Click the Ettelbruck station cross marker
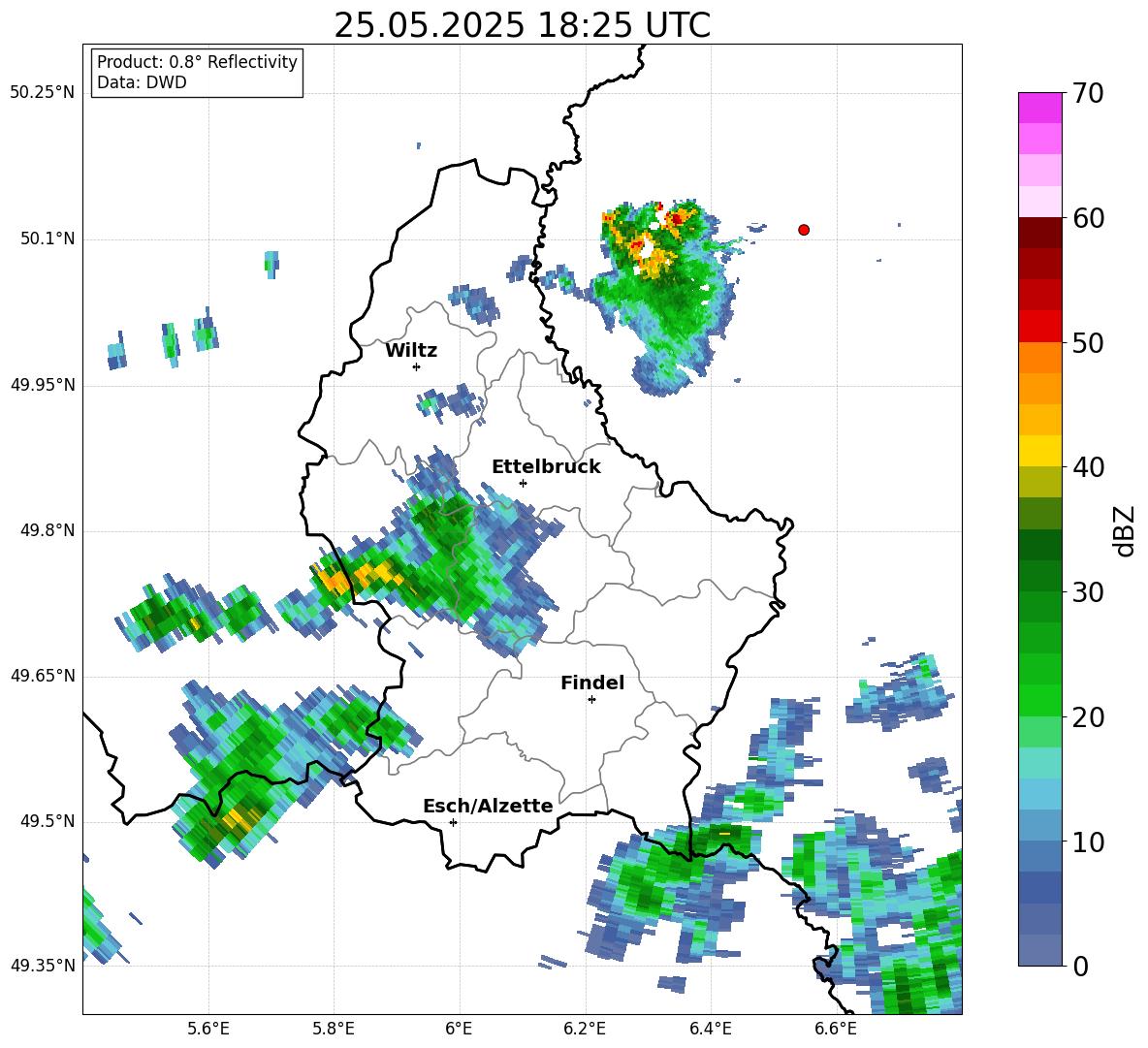This screenshot has height=1048, width=1148. 523,483
